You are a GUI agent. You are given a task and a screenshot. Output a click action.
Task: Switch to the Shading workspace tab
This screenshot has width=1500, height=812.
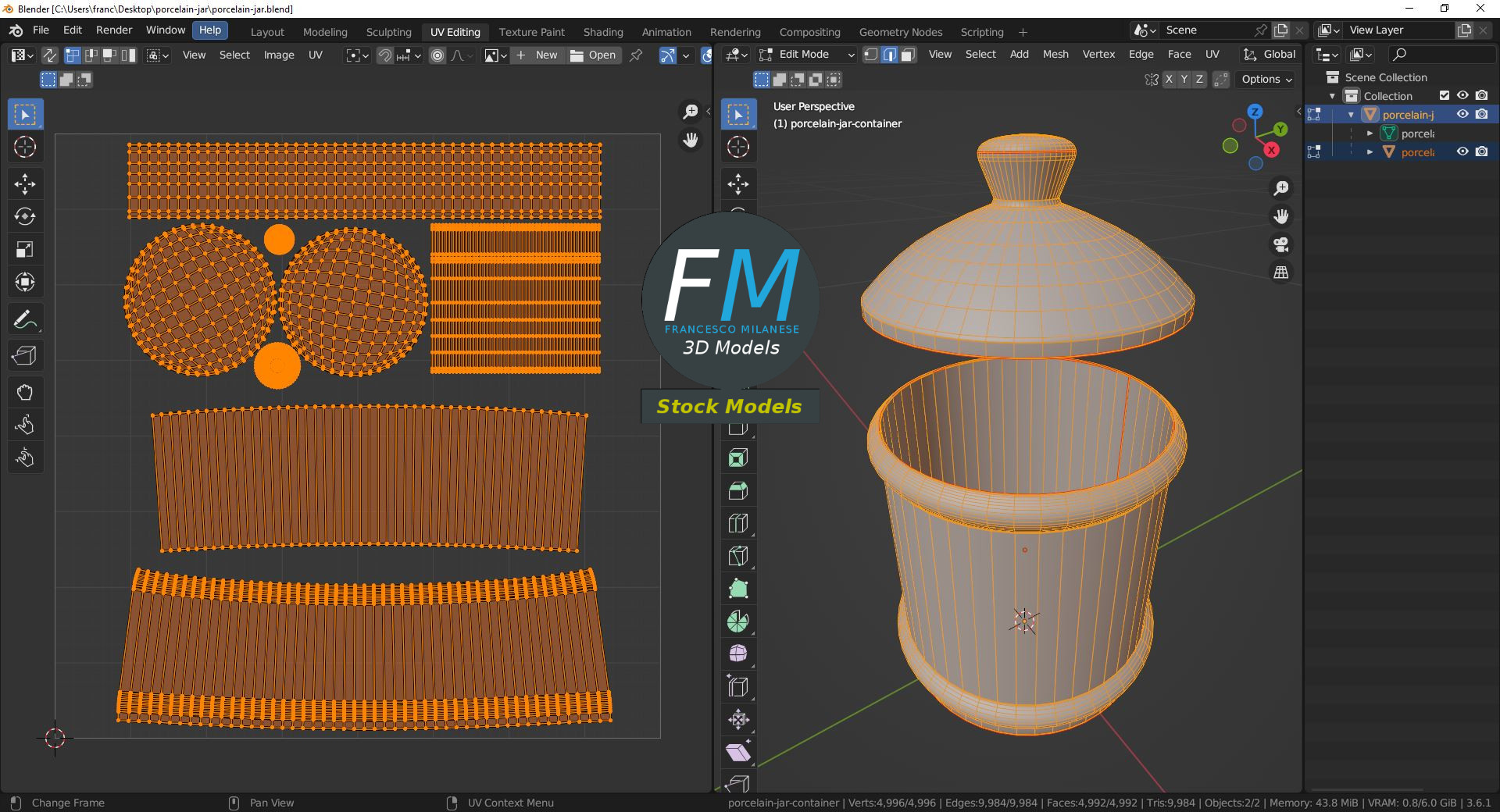click(602, 32)
